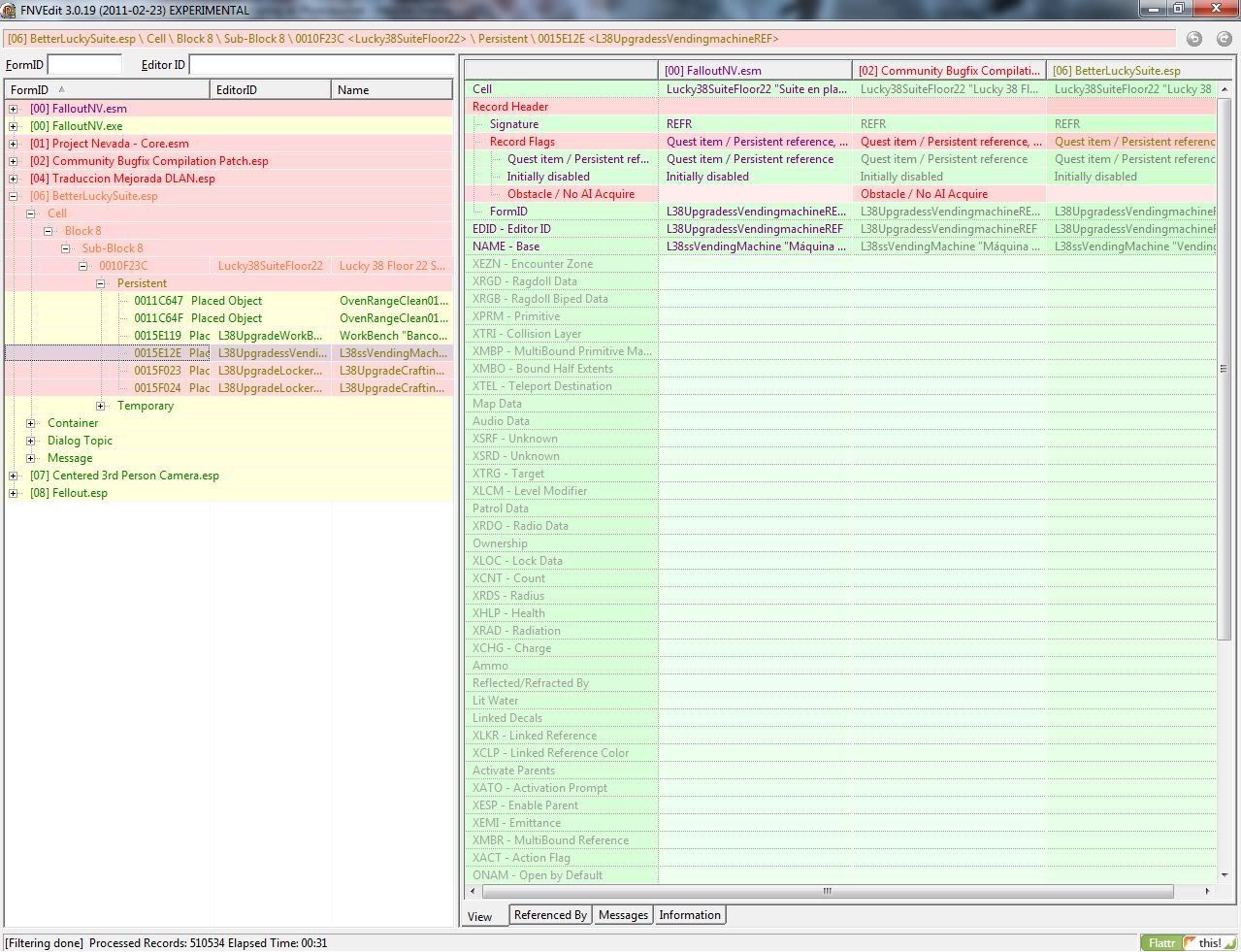
Task: Click the XEZN - Encounter Zone row label
Action: (x=533, y=264)
